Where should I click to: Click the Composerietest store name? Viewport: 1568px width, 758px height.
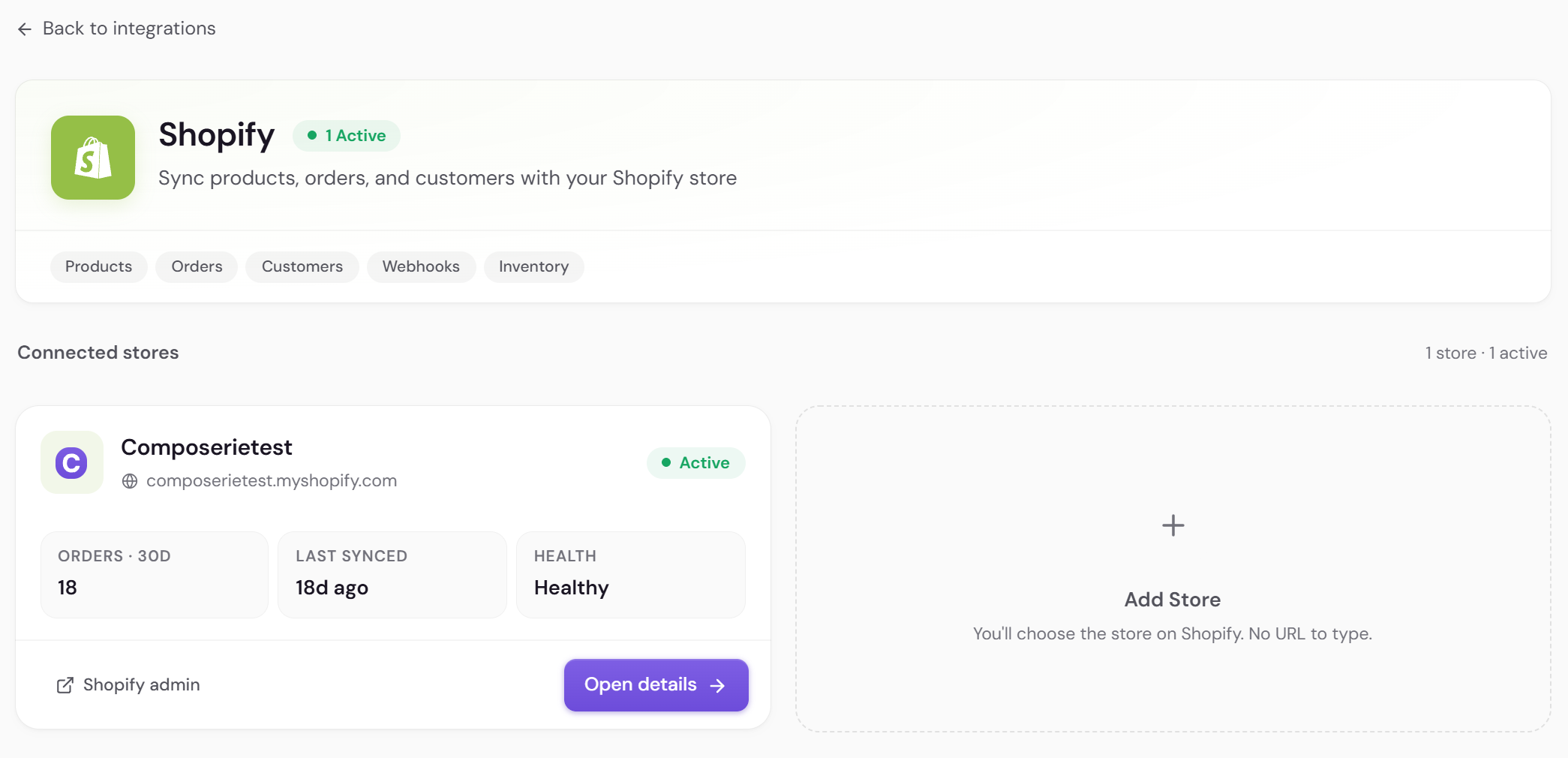[206, 447]
